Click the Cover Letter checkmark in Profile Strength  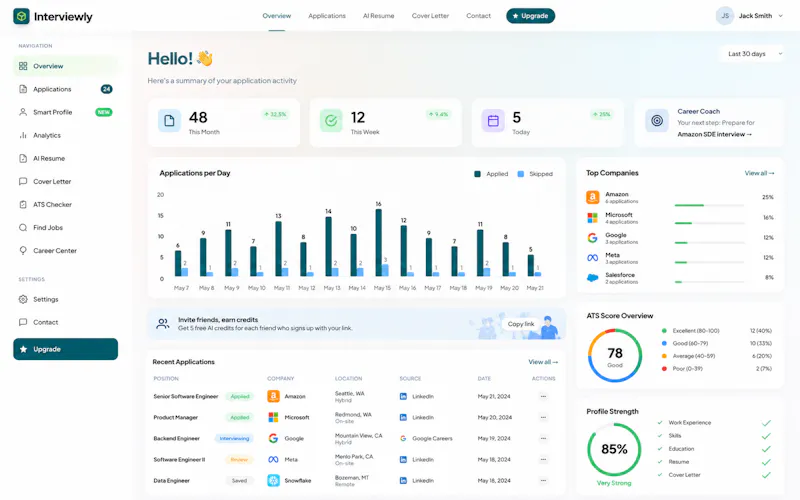coord(766,475)
